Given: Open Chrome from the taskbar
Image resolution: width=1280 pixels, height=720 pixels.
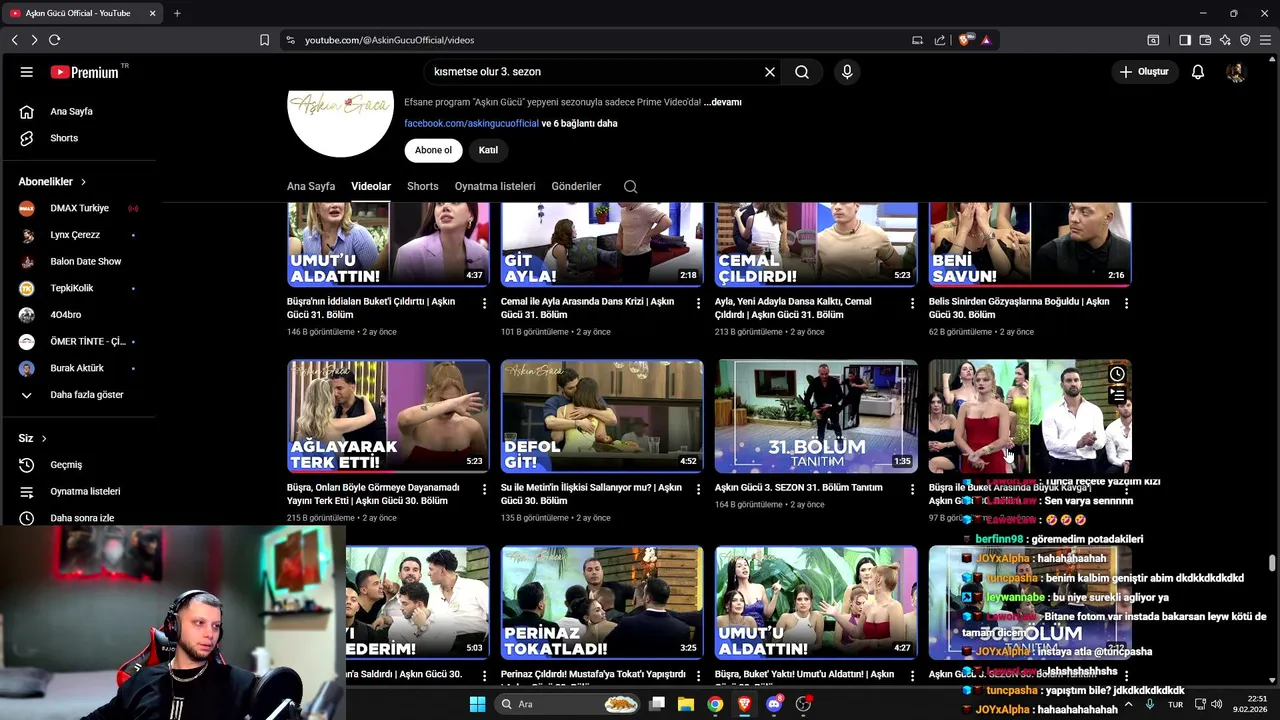Looking at the screenshot, I should point(715,704).
